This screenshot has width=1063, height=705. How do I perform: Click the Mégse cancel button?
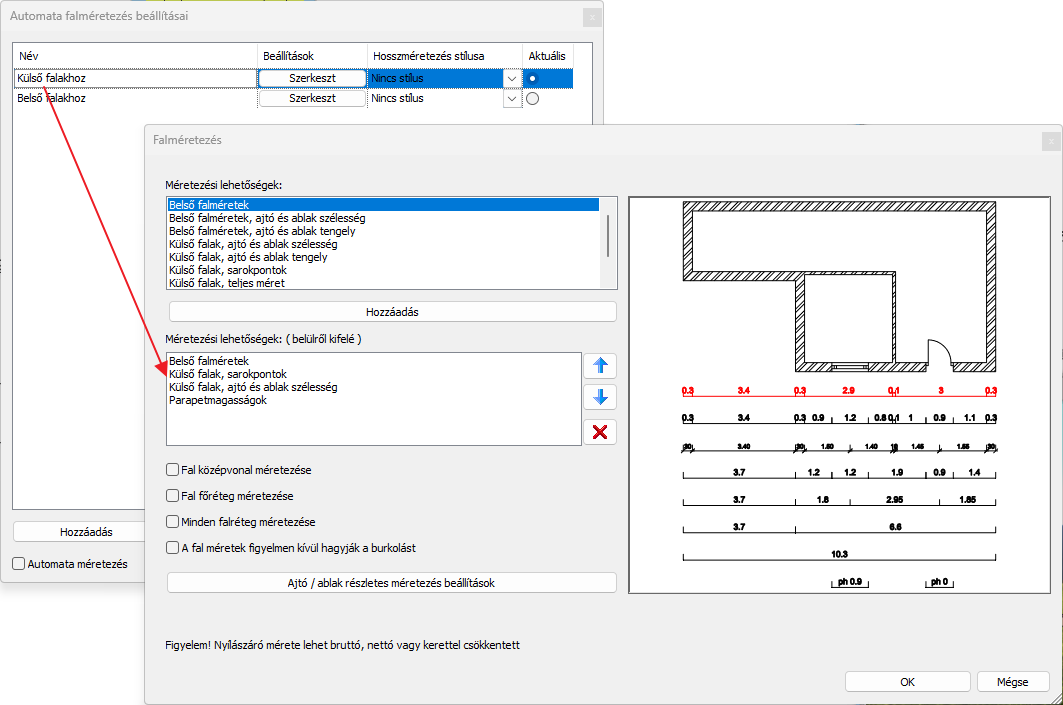(1012, 682)
